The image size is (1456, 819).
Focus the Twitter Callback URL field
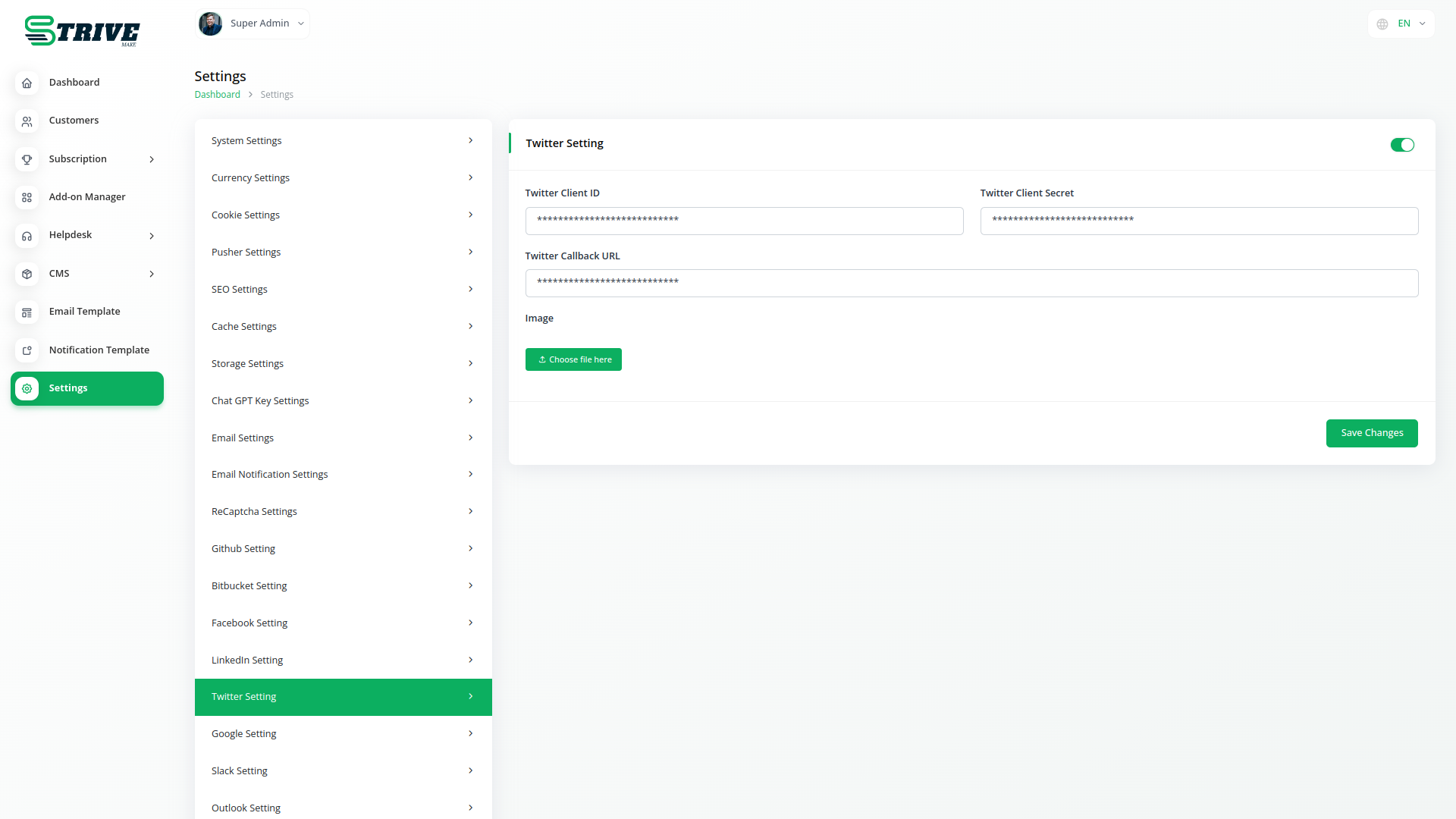coord(971,283)
